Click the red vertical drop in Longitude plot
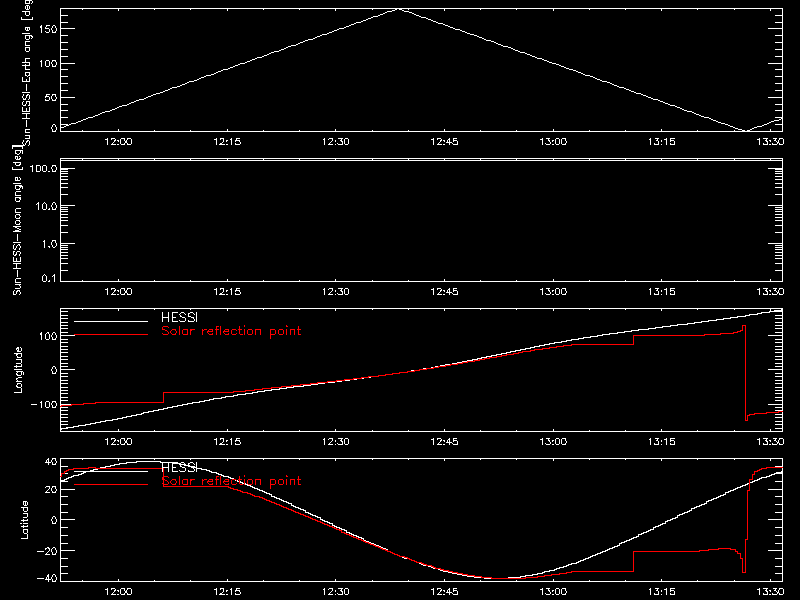800x600 pixels. pyautogui.click(x=745, y=372)
